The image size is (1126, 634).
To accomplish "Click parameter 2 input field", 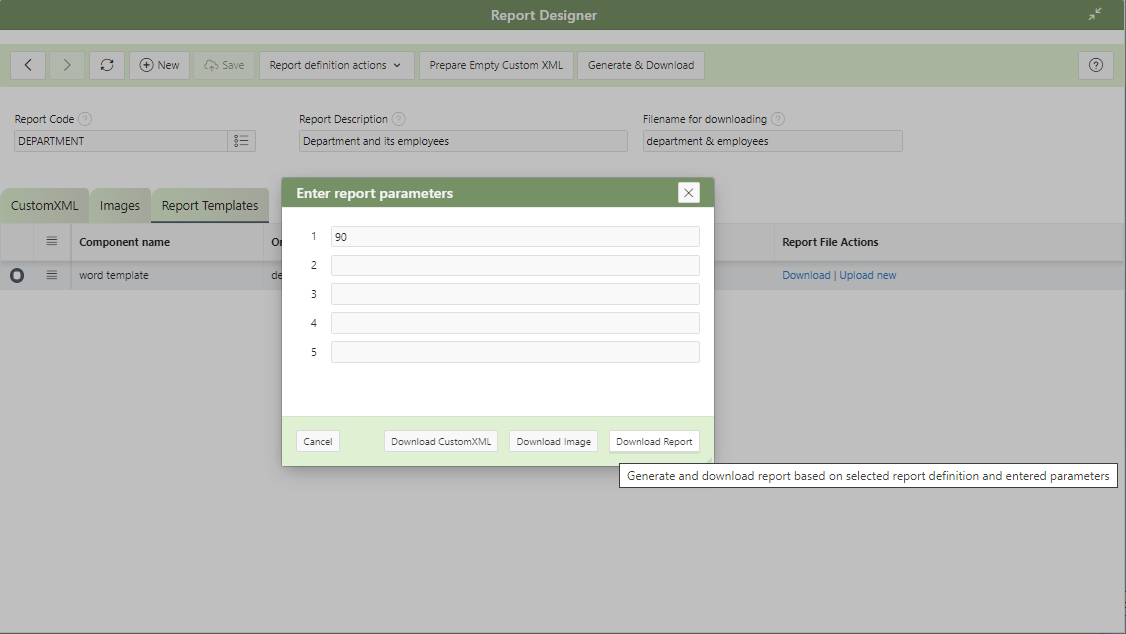I will pos(515,265).
